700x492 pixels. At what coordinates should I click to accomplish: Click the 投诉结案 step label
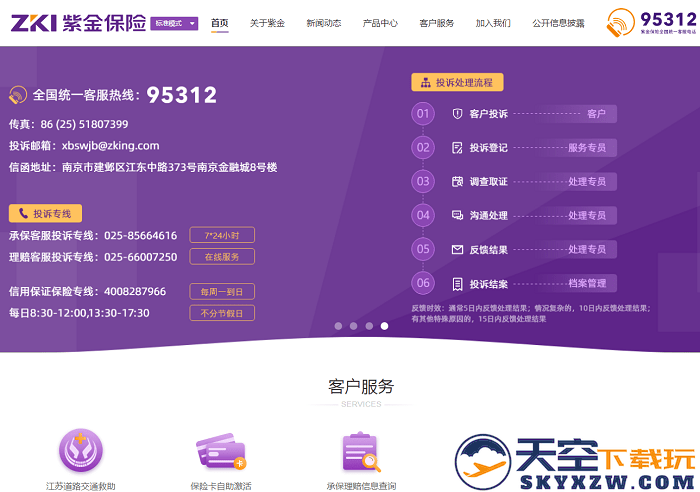(x=488, y=284)
